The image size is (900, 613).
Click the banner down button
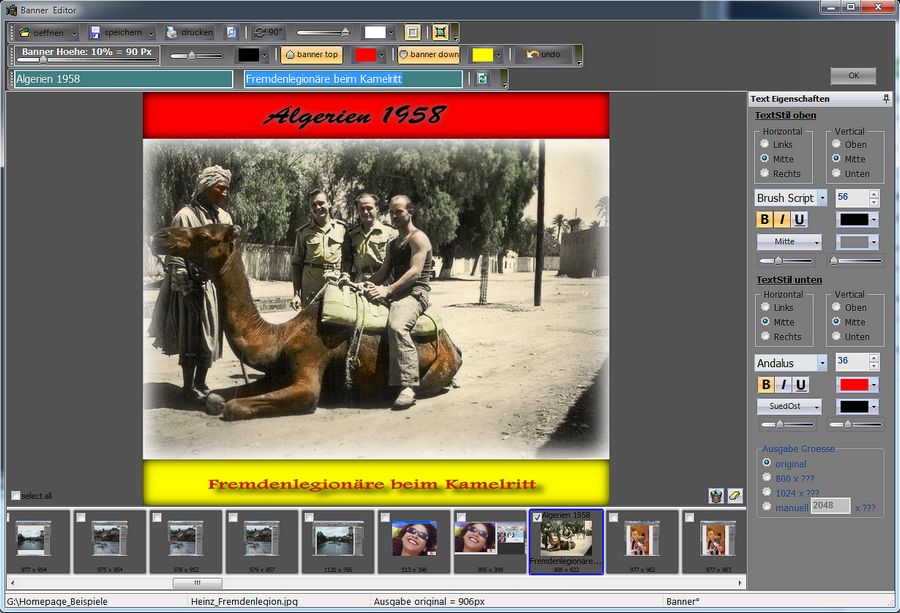(x=429, y=55)
